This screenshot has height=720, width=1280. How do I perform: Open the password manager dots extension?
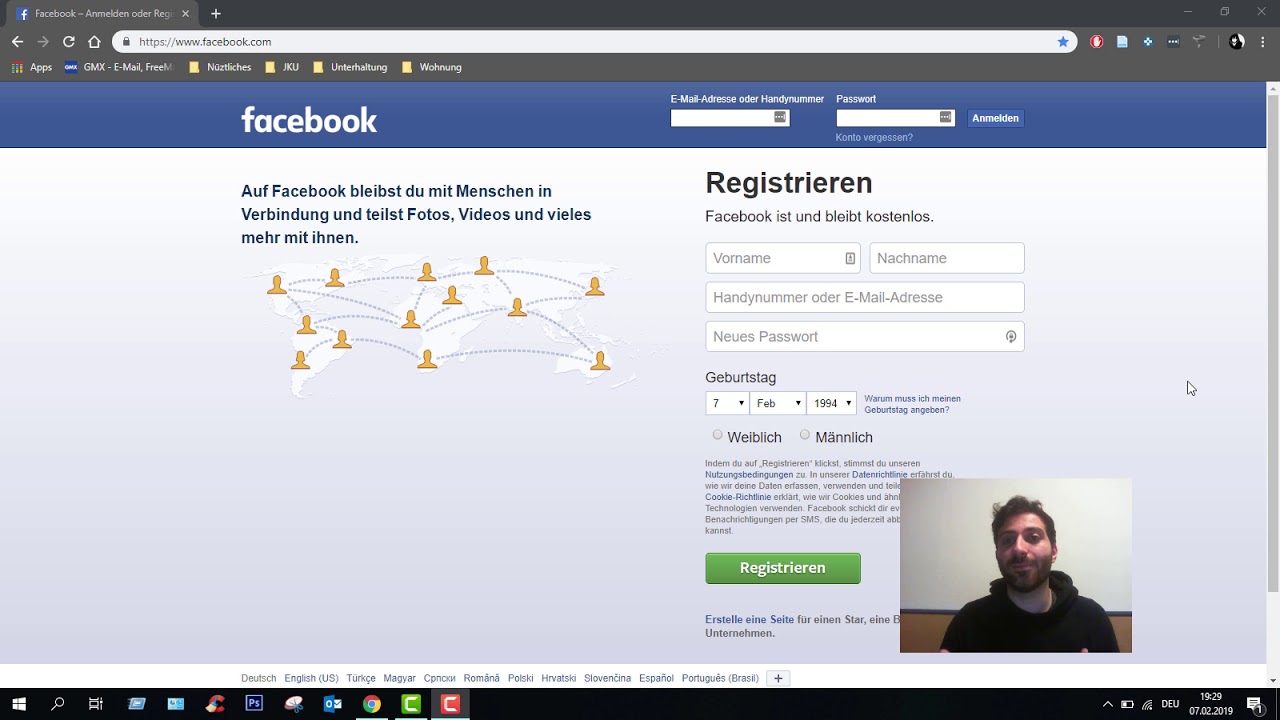tap(1173, 42)
